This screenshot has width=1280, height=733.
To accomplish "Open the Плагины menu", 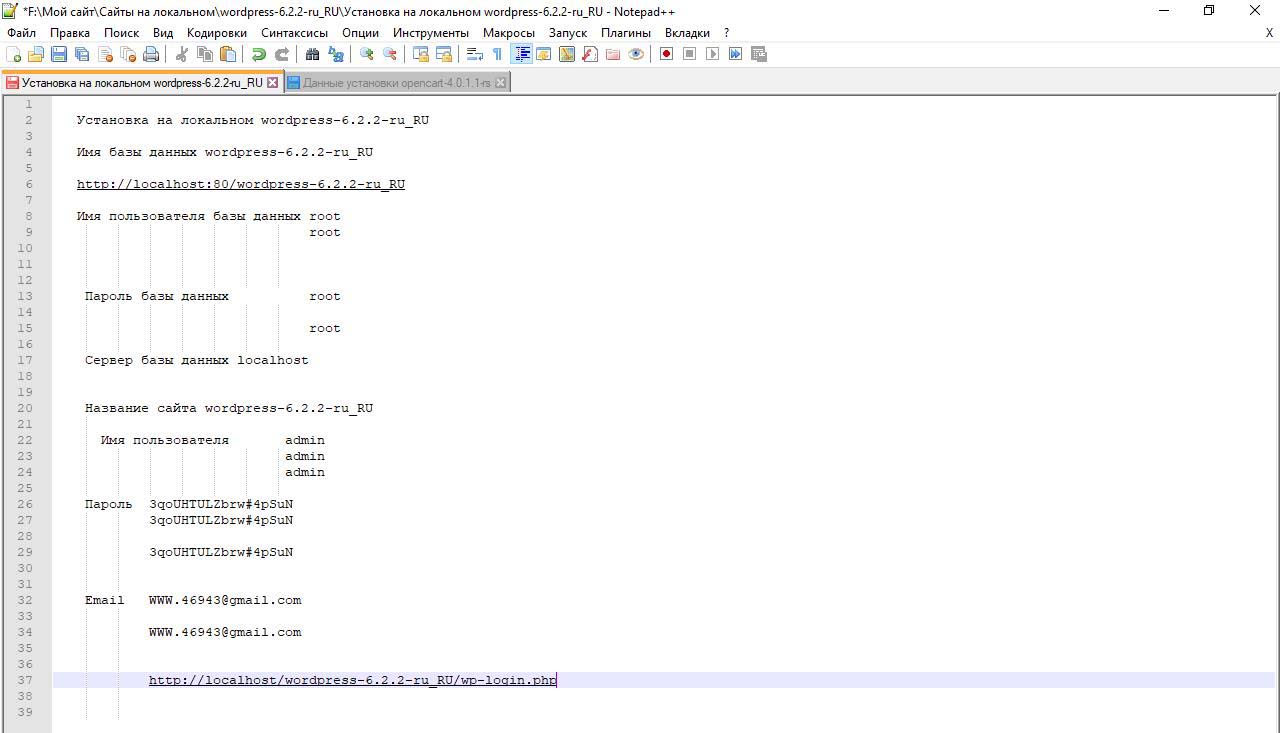I will [626, 32].
